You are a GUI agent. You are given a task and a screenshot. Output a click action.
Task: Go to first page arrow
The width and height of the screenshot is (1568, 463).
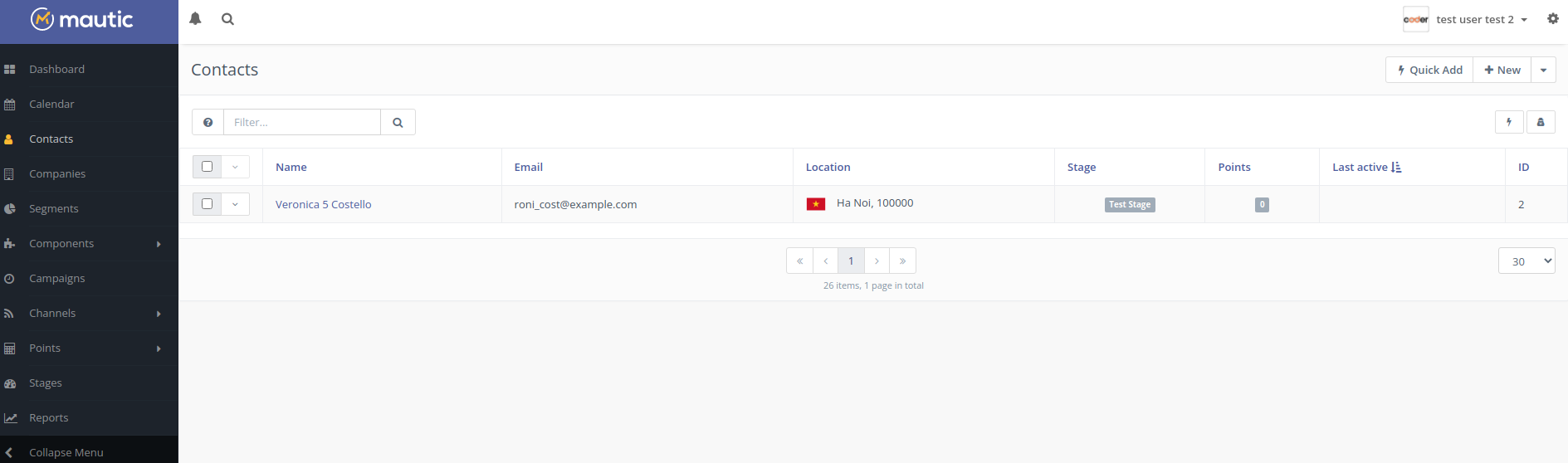pyautogui.click(x=799, y=261)
